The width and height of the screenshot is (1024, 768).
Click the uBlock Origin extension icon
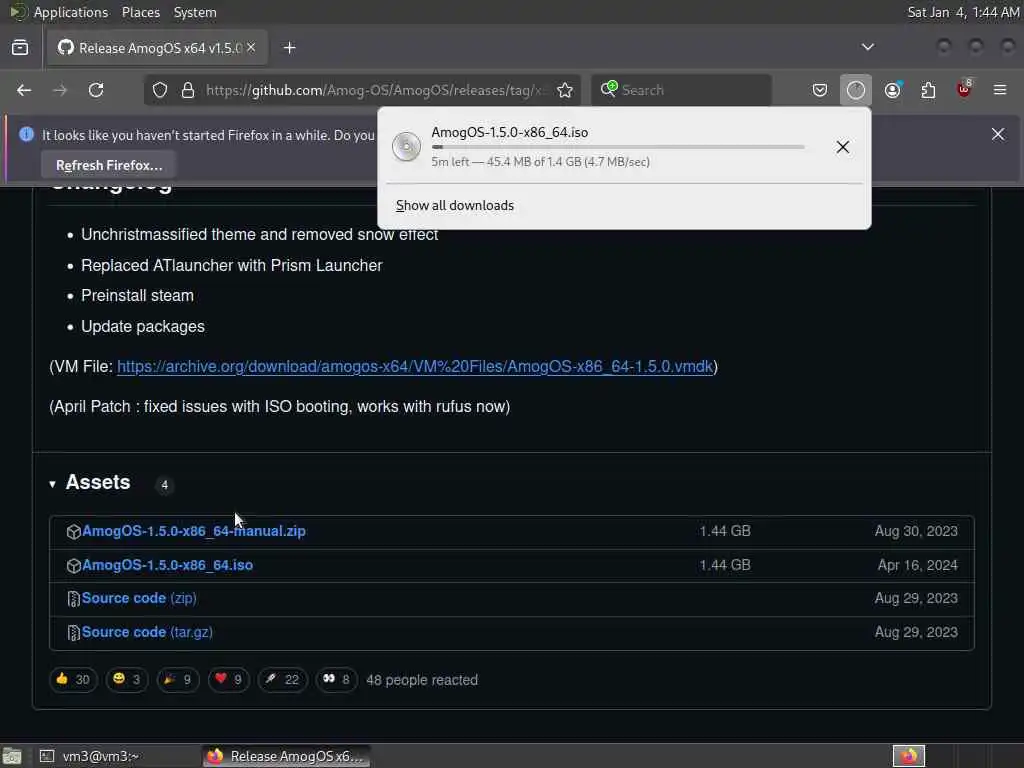pyautogui.click(x=964, y=89)
